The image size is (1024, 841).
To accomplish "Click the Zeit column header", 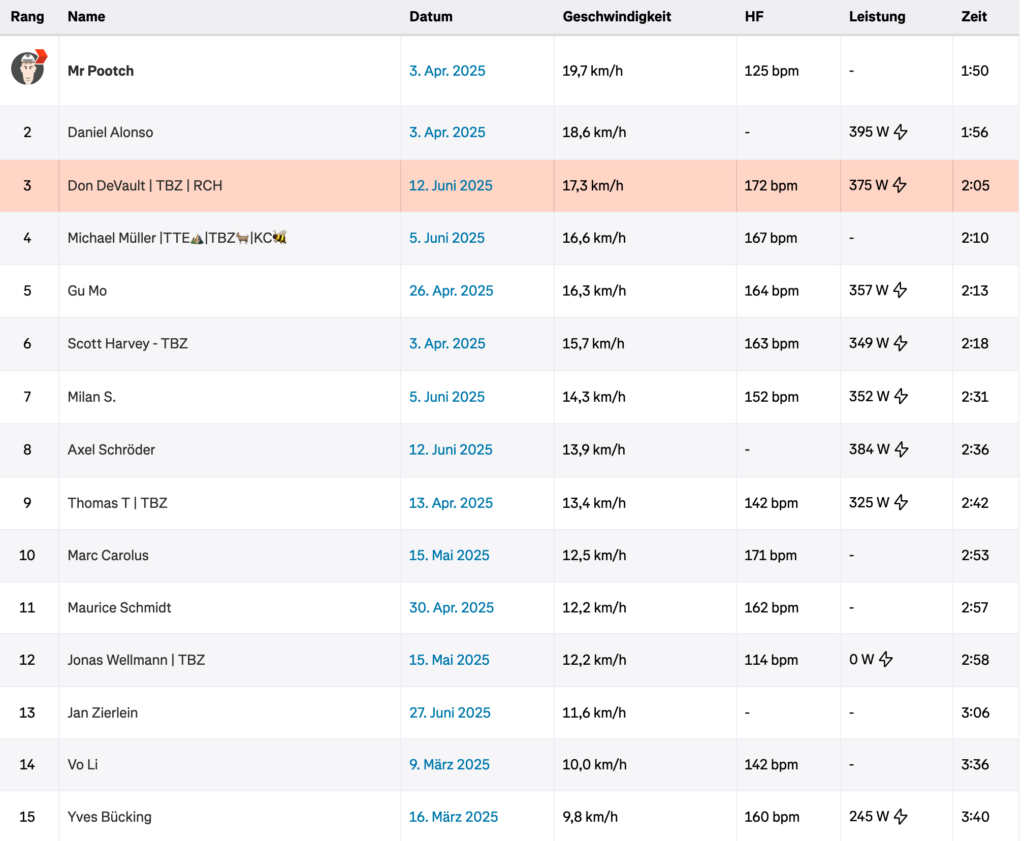I will point(974,16).
